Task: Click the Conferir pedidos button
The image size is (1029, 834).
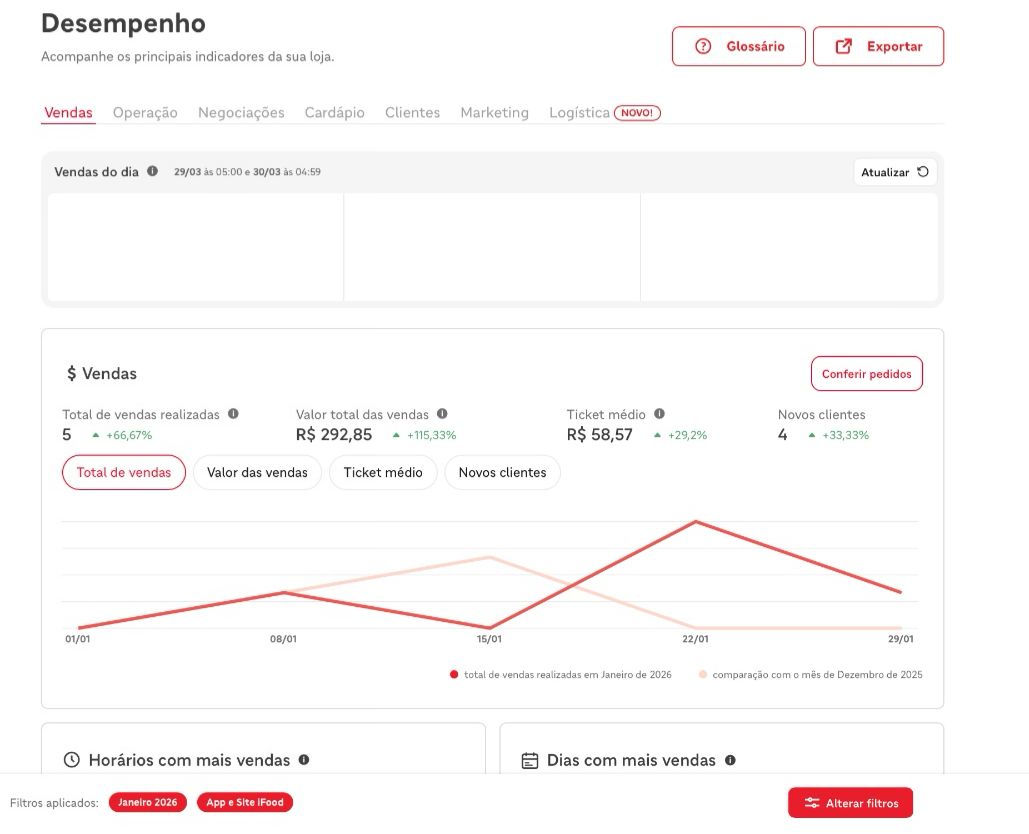Action: tap(867, 374)
